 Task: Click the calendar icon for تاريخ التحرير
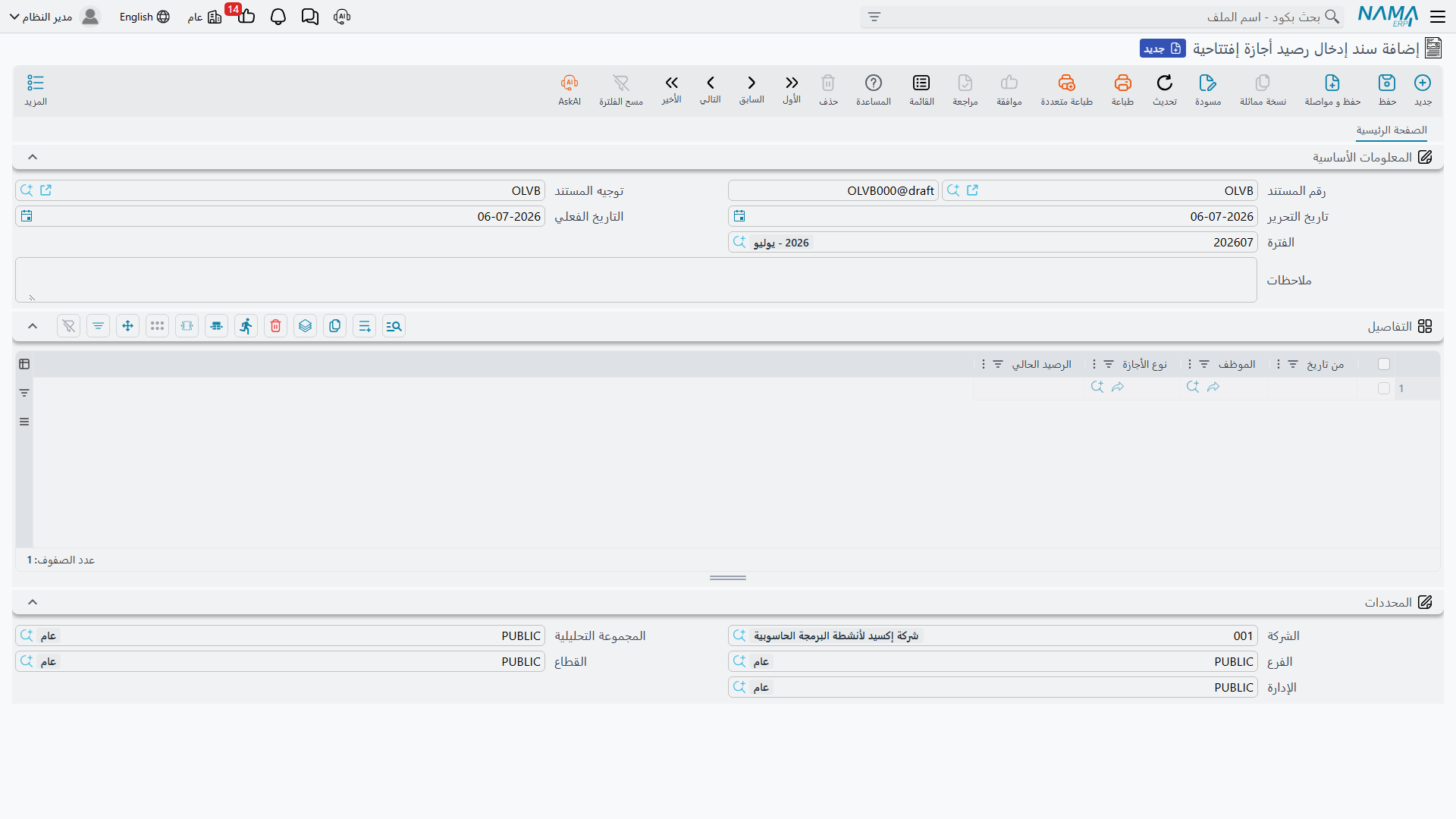pos(739,216)
